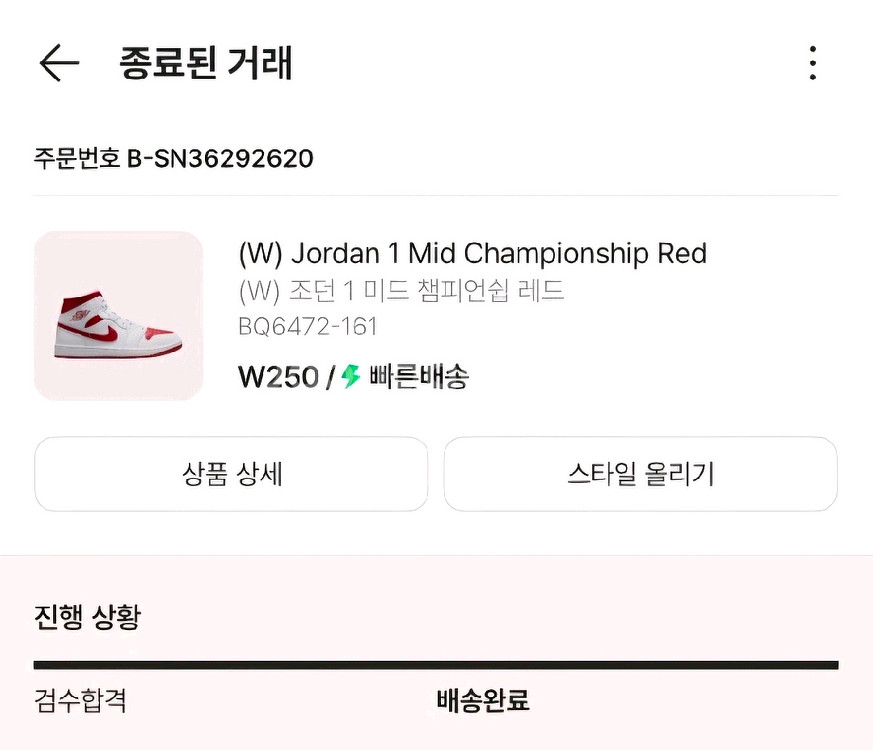Select the order number B-SN36292620

point(220,158)
